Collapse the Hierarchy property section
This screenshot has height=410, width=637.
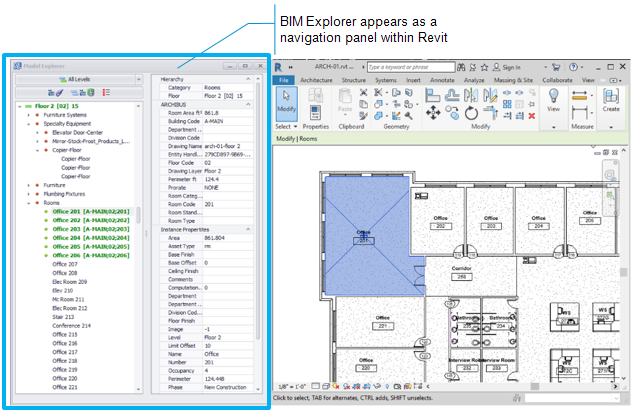pyautogui.click(x=248, y=79)
